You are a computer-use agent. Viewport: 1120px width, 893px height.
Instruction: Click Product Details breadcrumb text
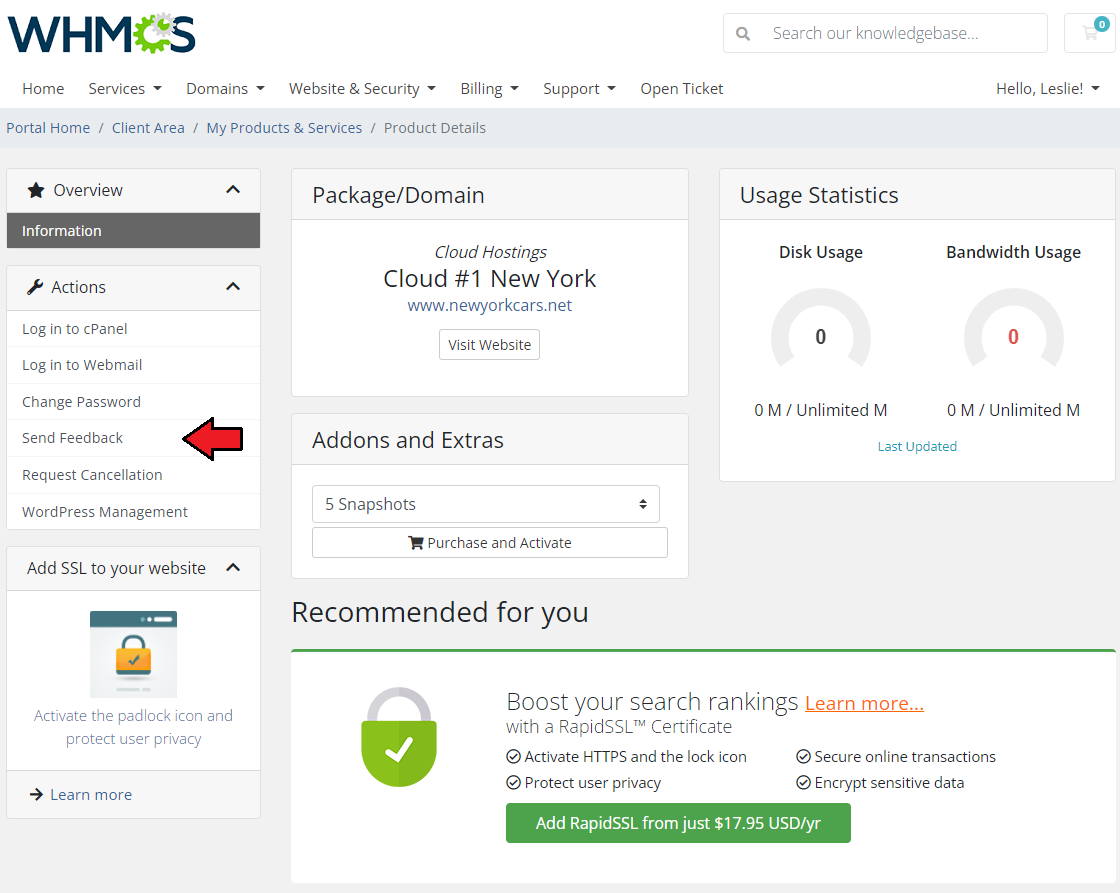[435, 128]
